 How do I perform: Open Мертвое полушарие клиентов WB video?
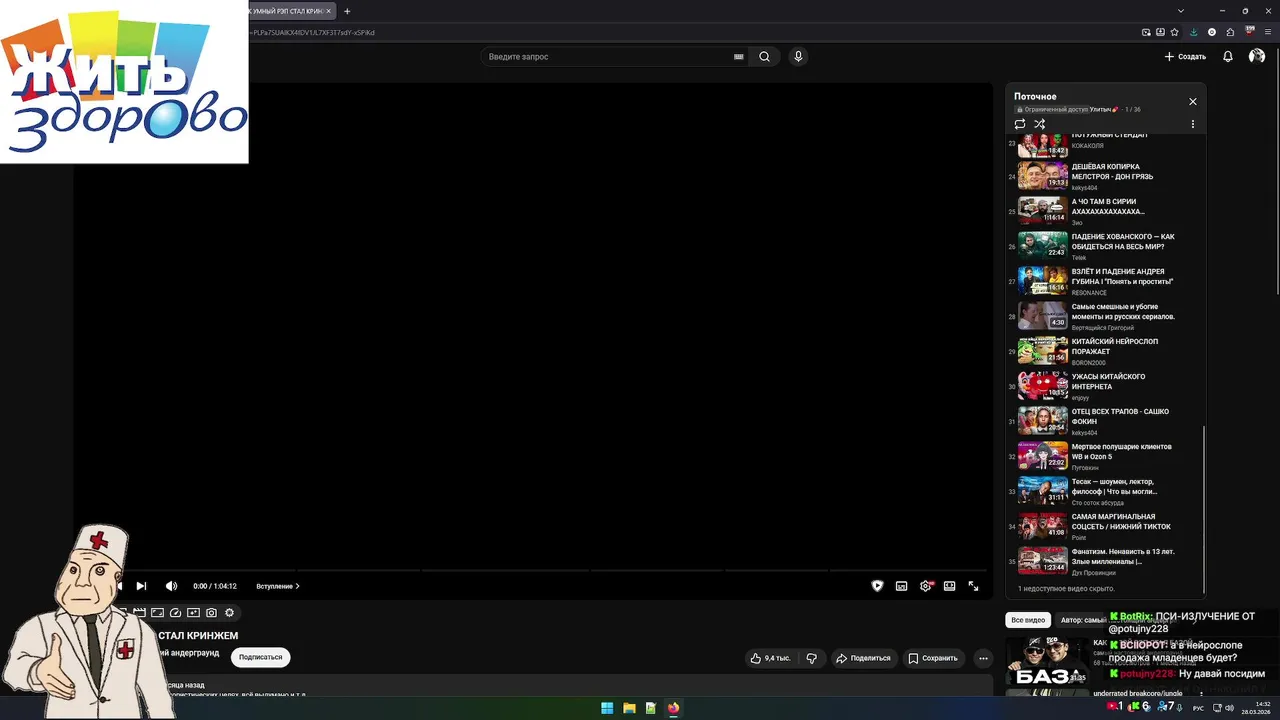1105,456
